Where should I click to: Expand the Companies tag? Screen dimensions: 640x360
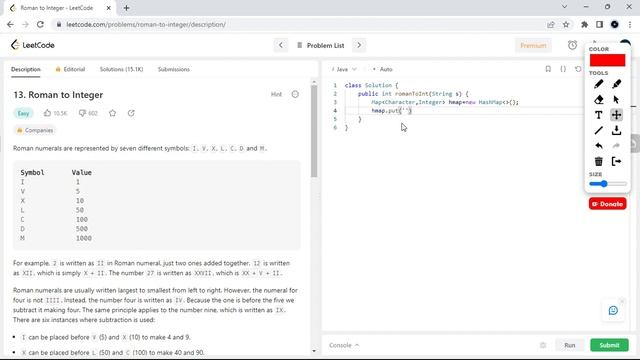pos(35,130)
